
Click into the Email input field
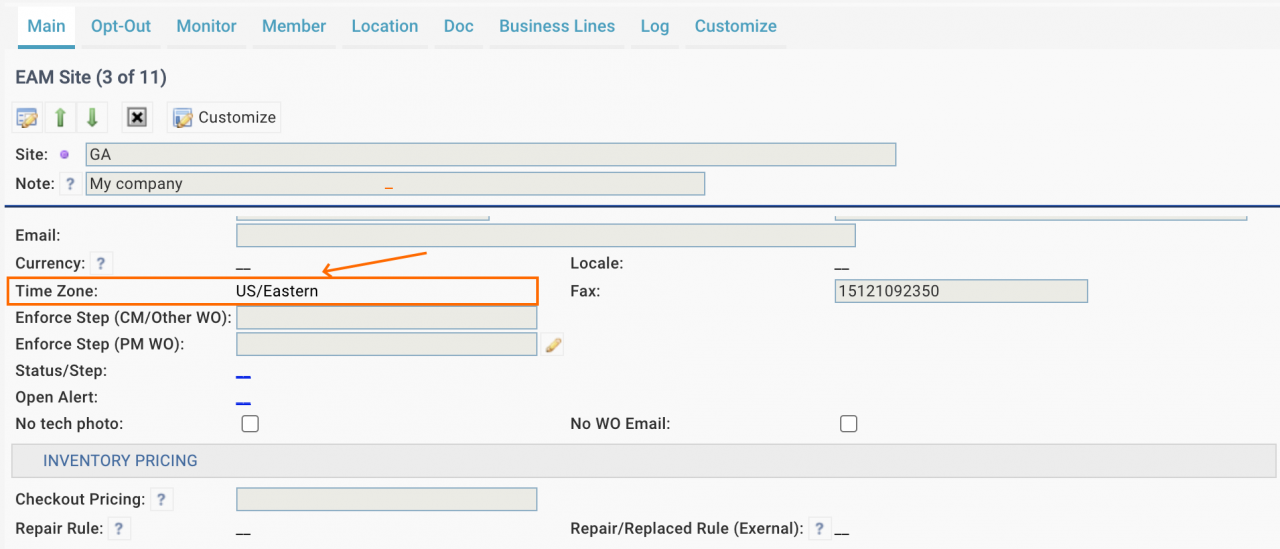point(546,235)
